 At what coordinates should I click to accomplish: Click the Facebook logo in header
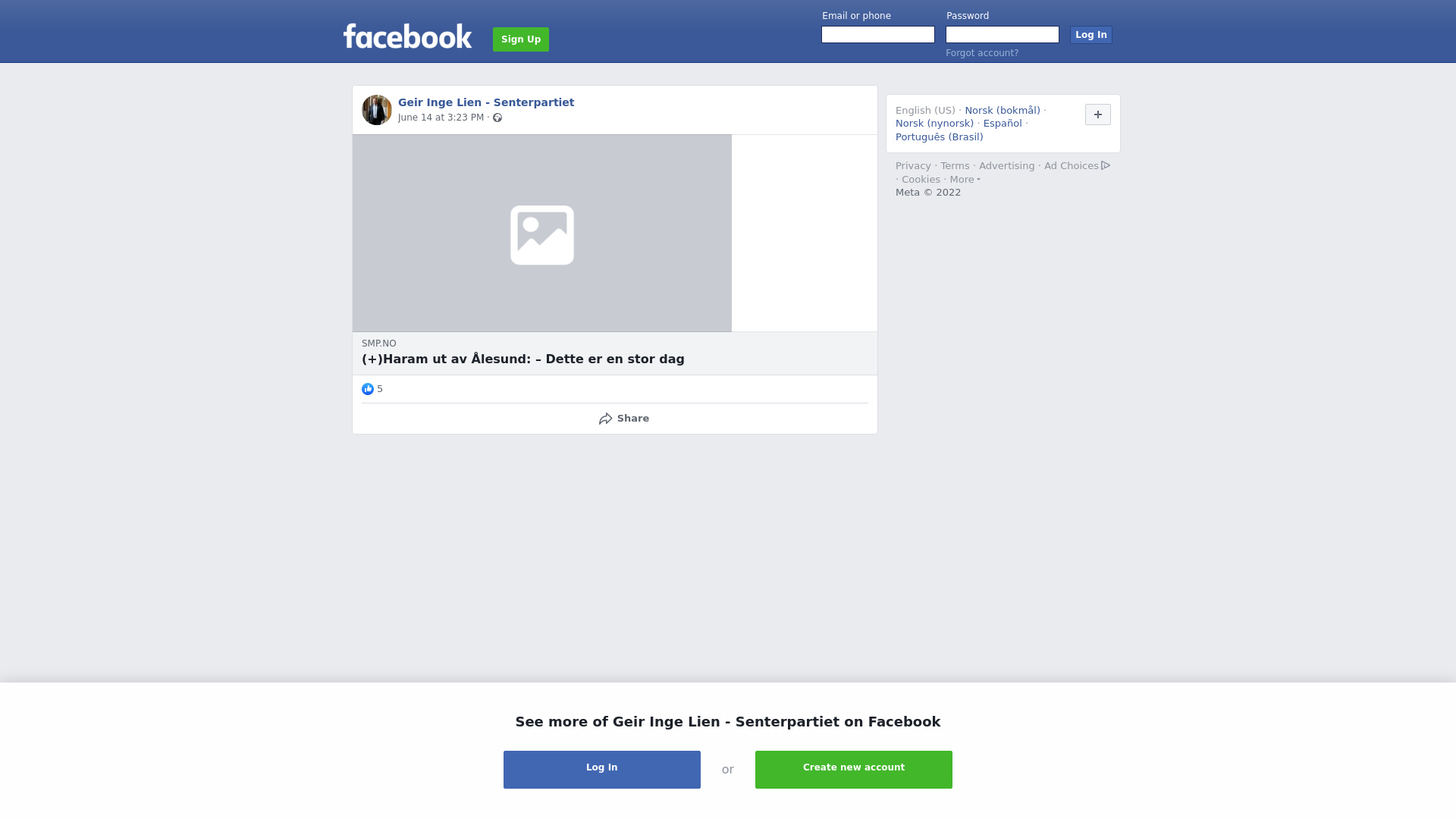(x=407, y=36)
